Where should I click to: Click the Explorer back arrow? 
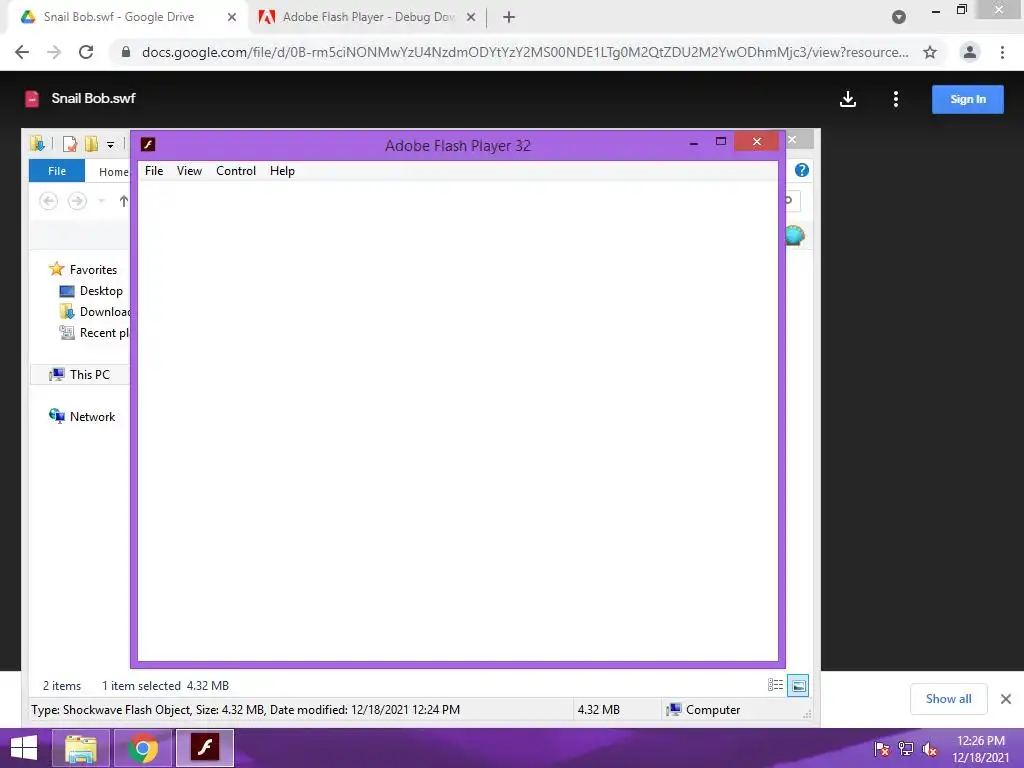48,201
